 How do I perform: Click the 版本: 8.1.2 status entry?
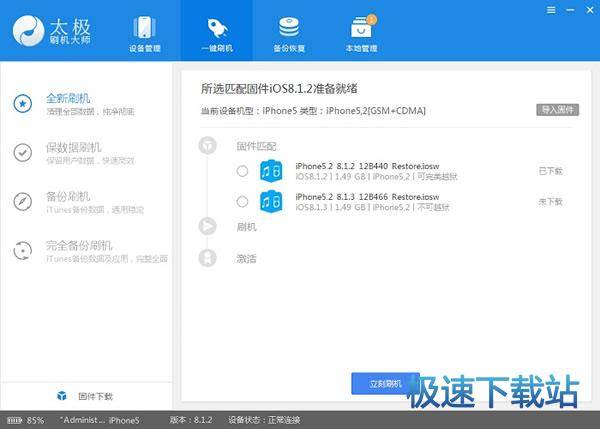coord(191,420)
